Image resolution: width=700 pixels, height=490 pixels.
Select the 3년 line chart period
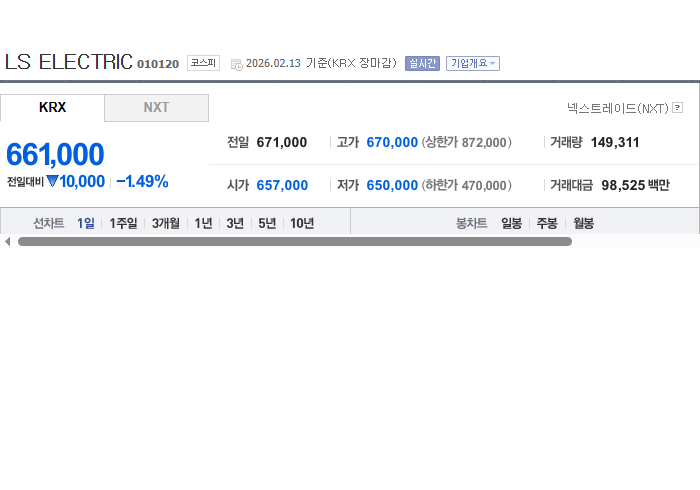[235, 223]
